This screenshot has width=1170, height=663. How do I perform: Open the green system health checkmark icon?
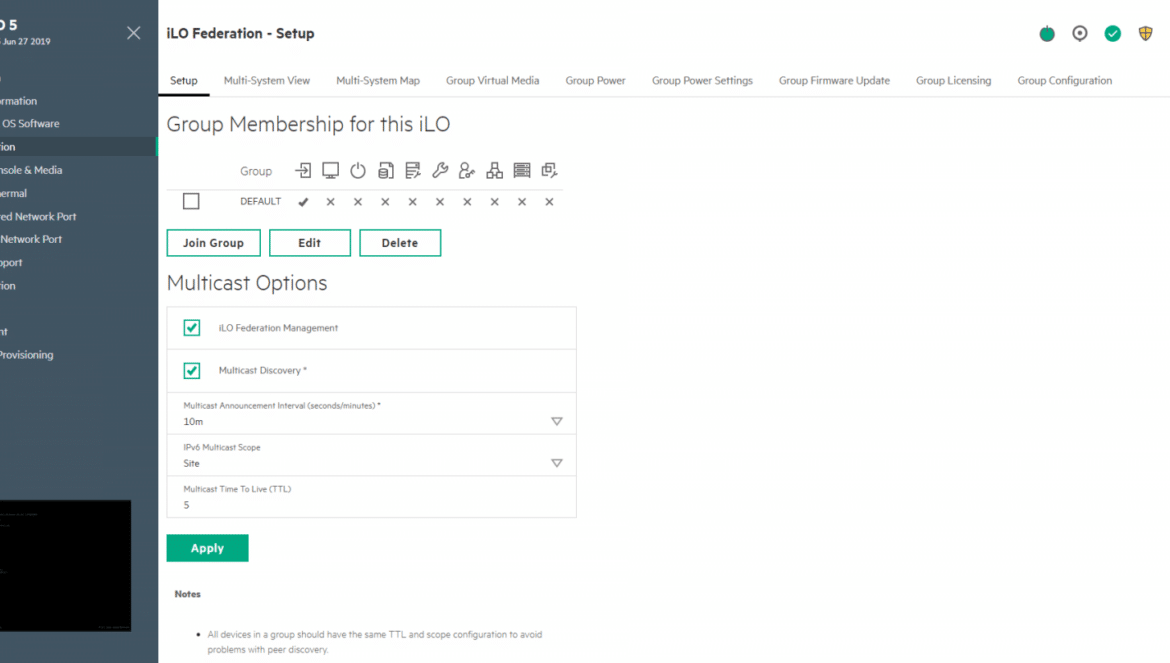(x=1113, y=34)
